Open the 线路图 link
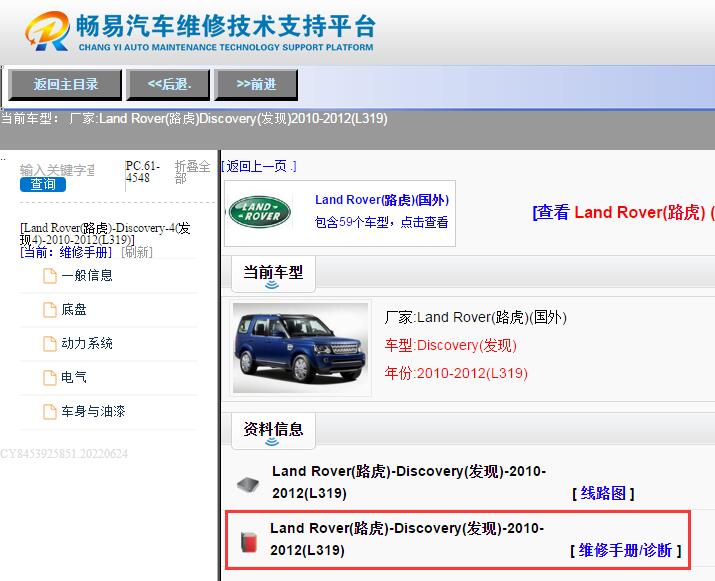The image size is (715, 581). pos(603,493)
